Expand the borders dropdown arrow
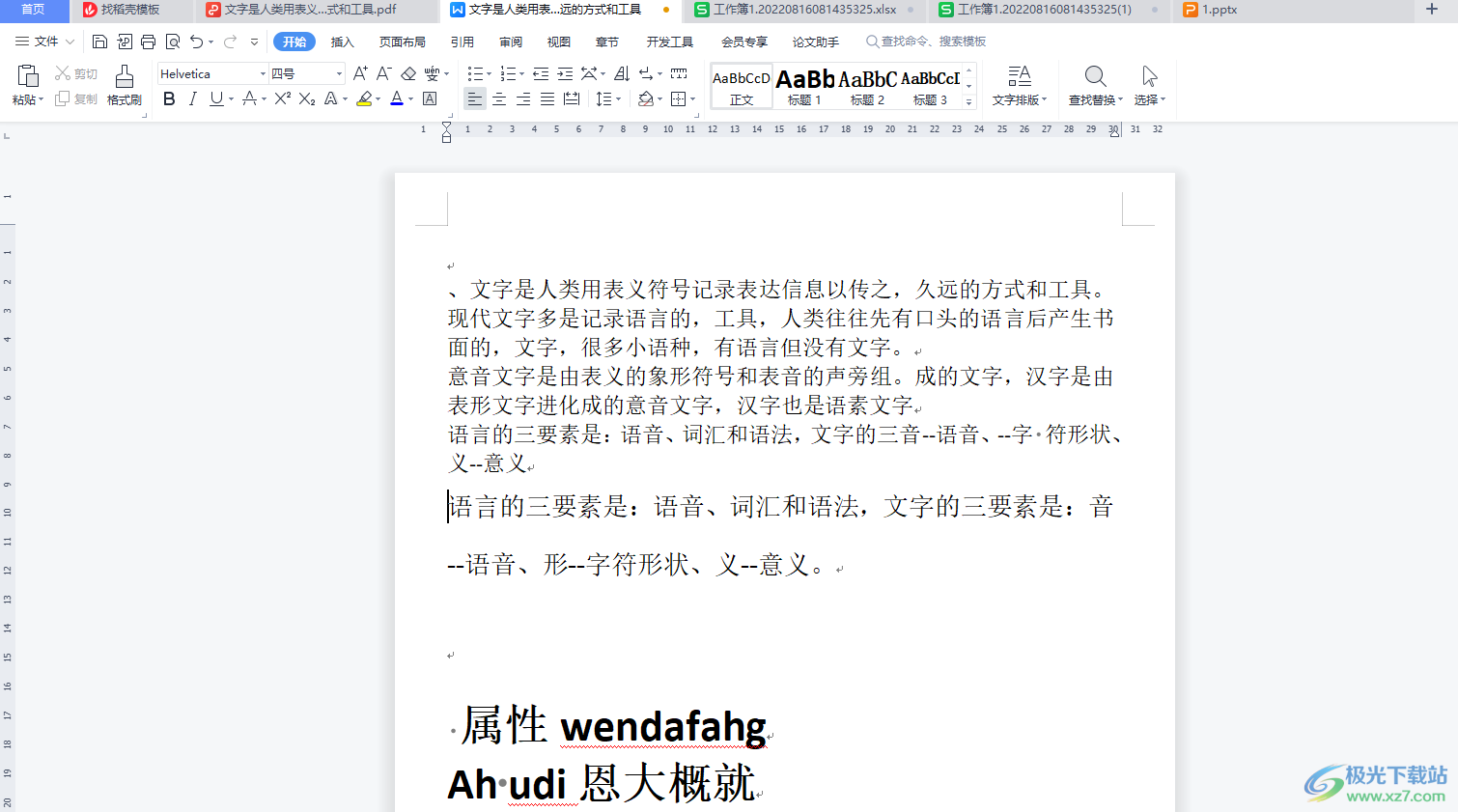This screenshot has height=812, width=1458. pos(692,99)
